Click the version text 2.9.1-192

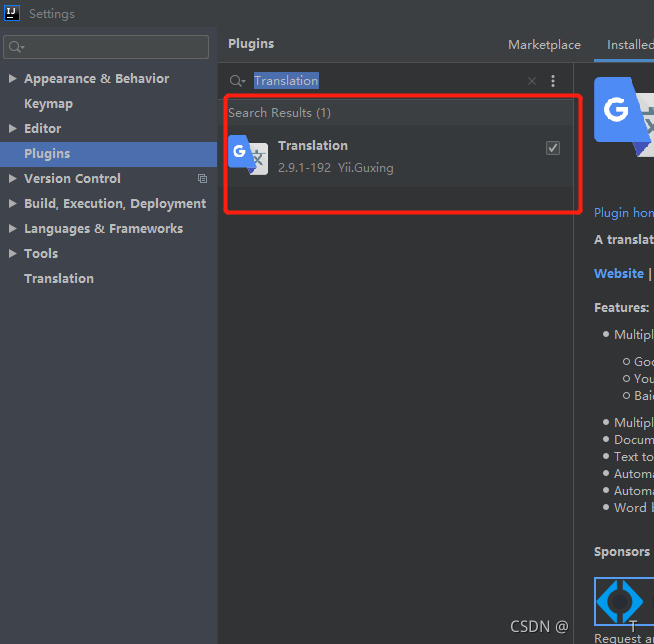304,168
